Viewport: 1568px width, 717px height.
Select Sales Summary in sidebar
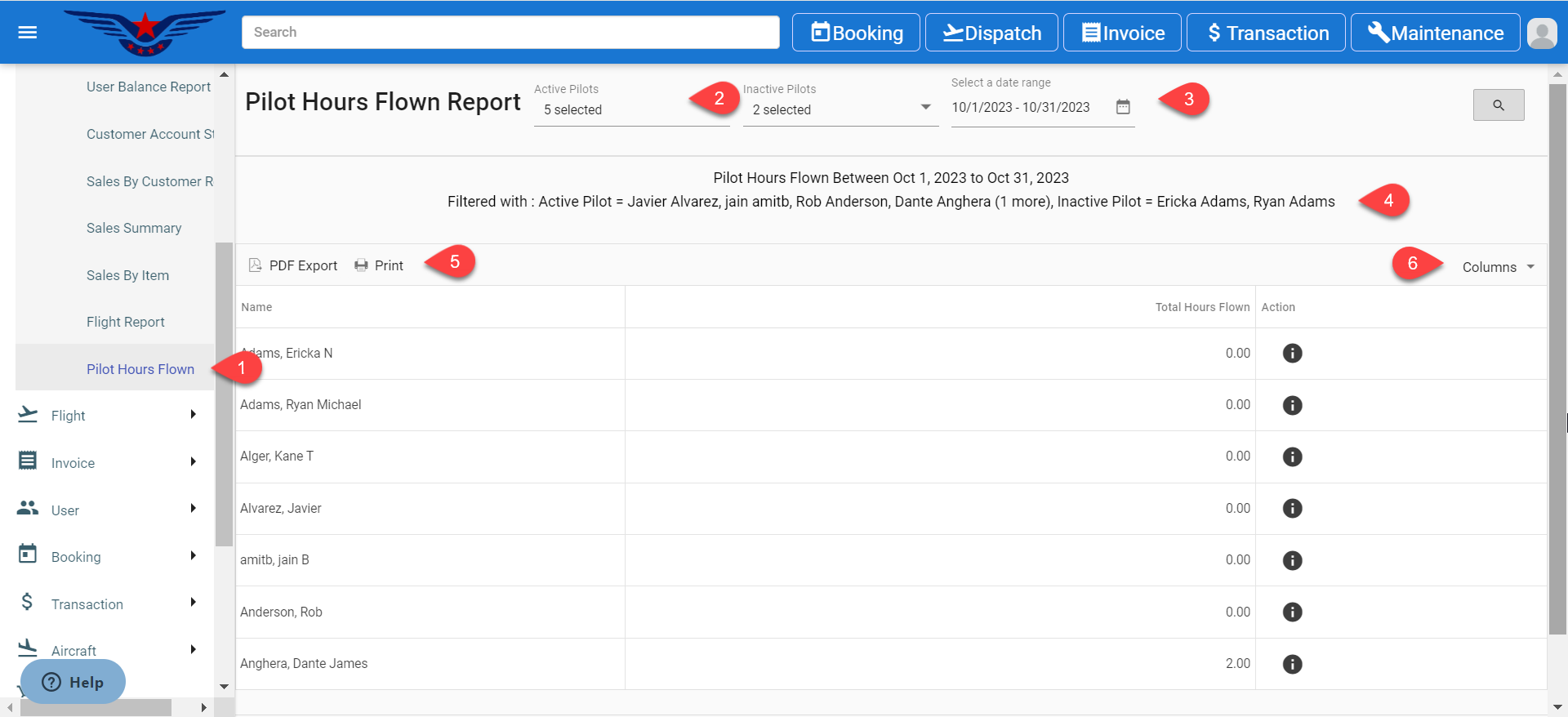(134, 228)
